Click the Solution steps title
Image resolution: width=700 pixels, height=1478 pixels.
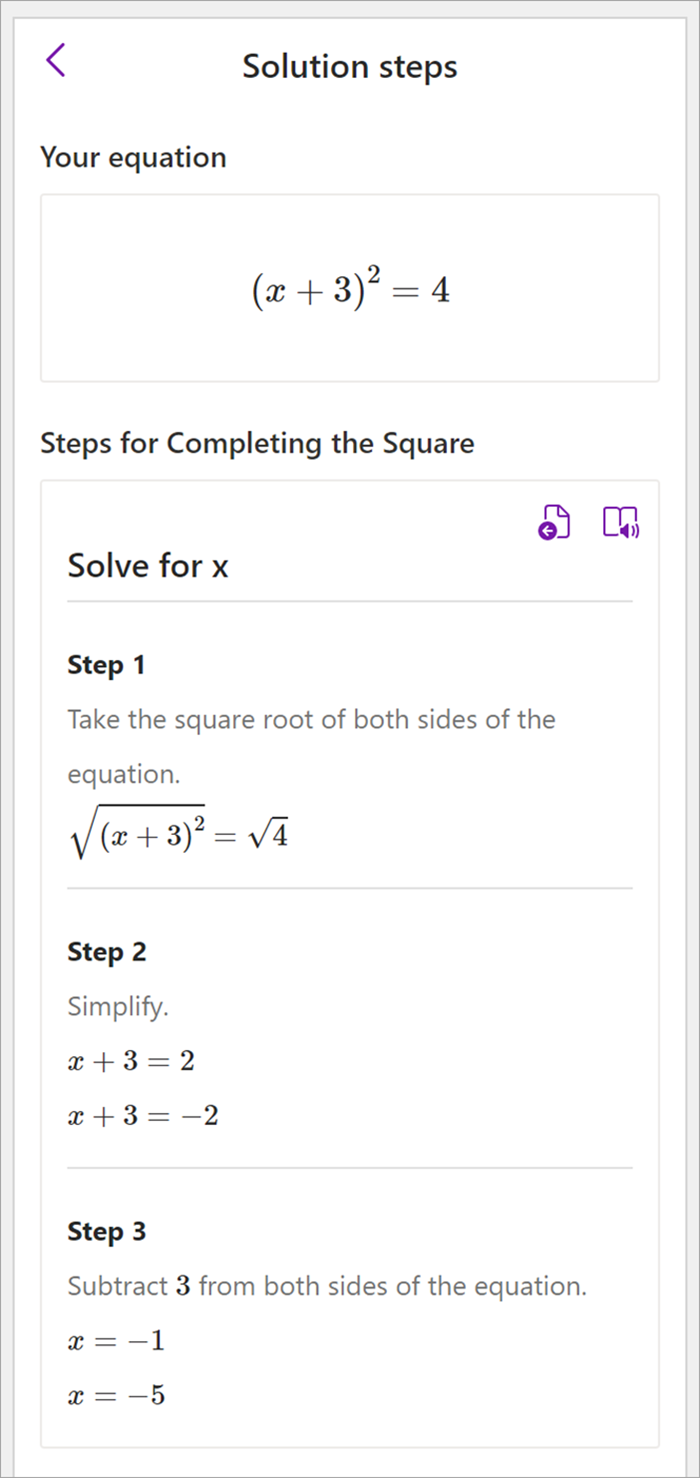click(x=349, y=66)
